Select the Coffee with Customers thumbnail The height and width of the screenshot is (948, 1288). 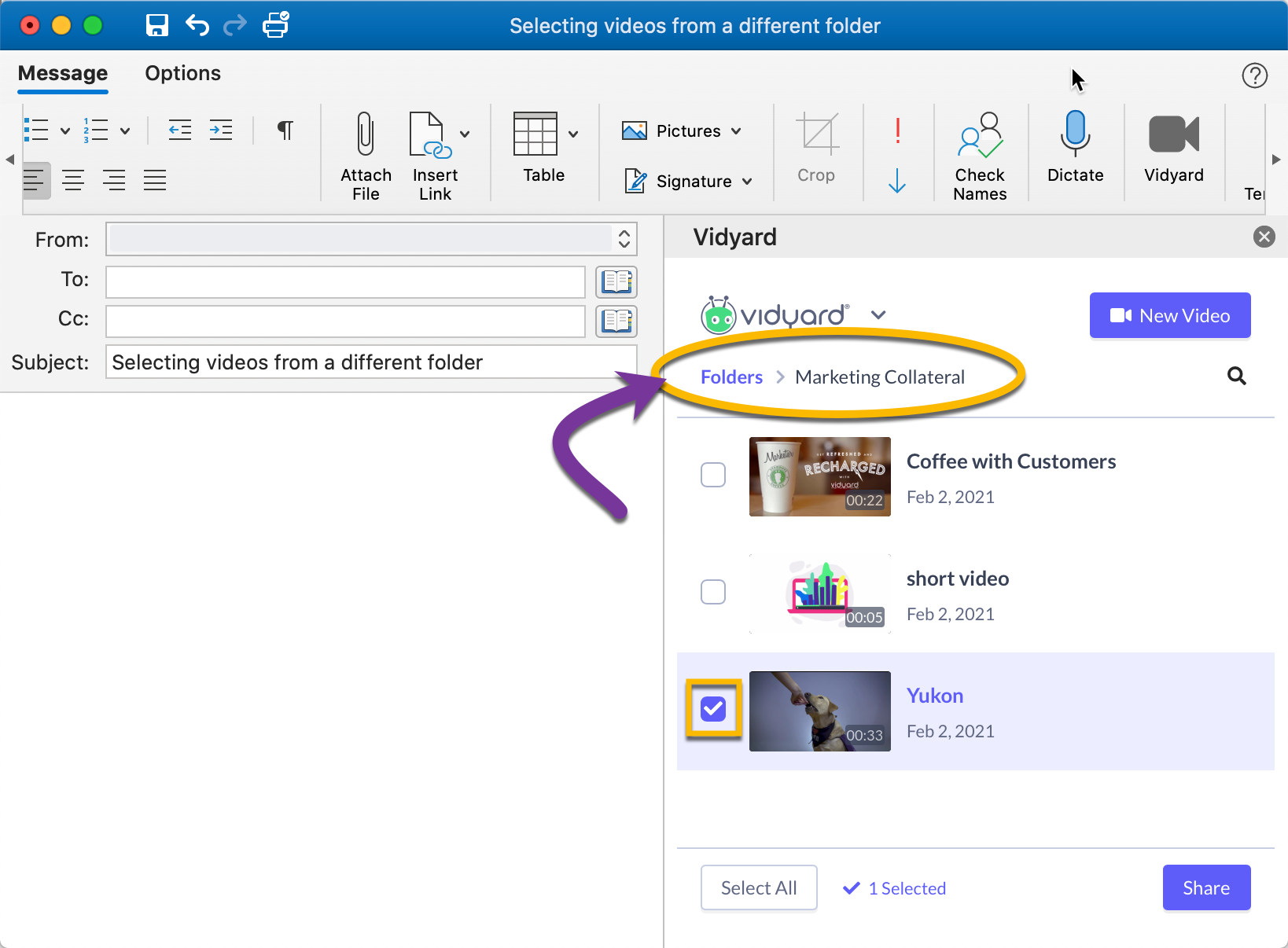coord(819,476)
